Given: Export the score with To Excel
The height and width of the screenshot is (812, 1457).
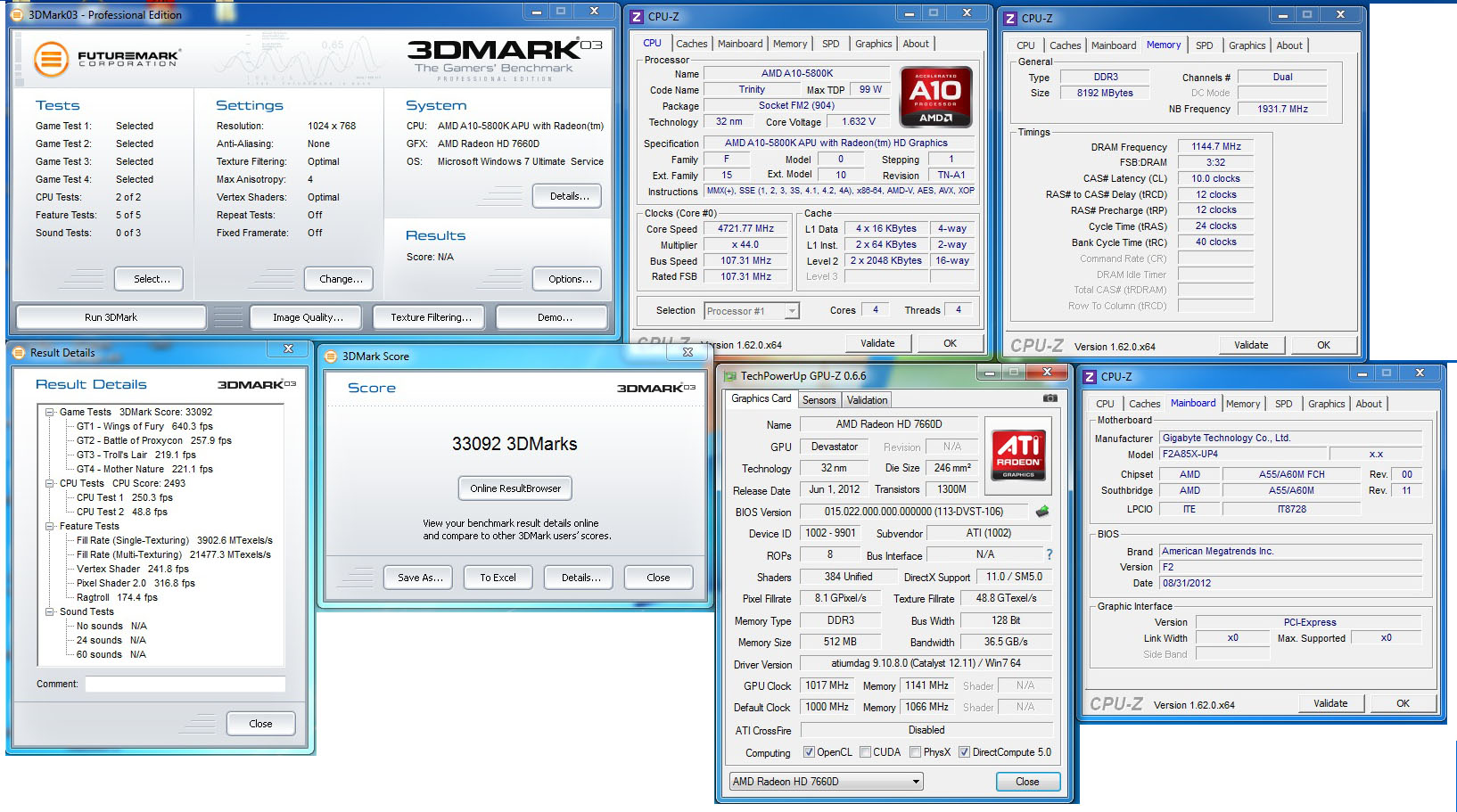Looking at the screenshot, I should (x=498, y=578).
